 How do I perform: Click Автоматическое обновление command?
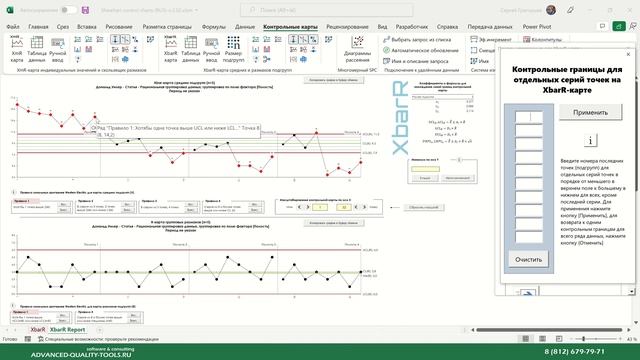421,50
